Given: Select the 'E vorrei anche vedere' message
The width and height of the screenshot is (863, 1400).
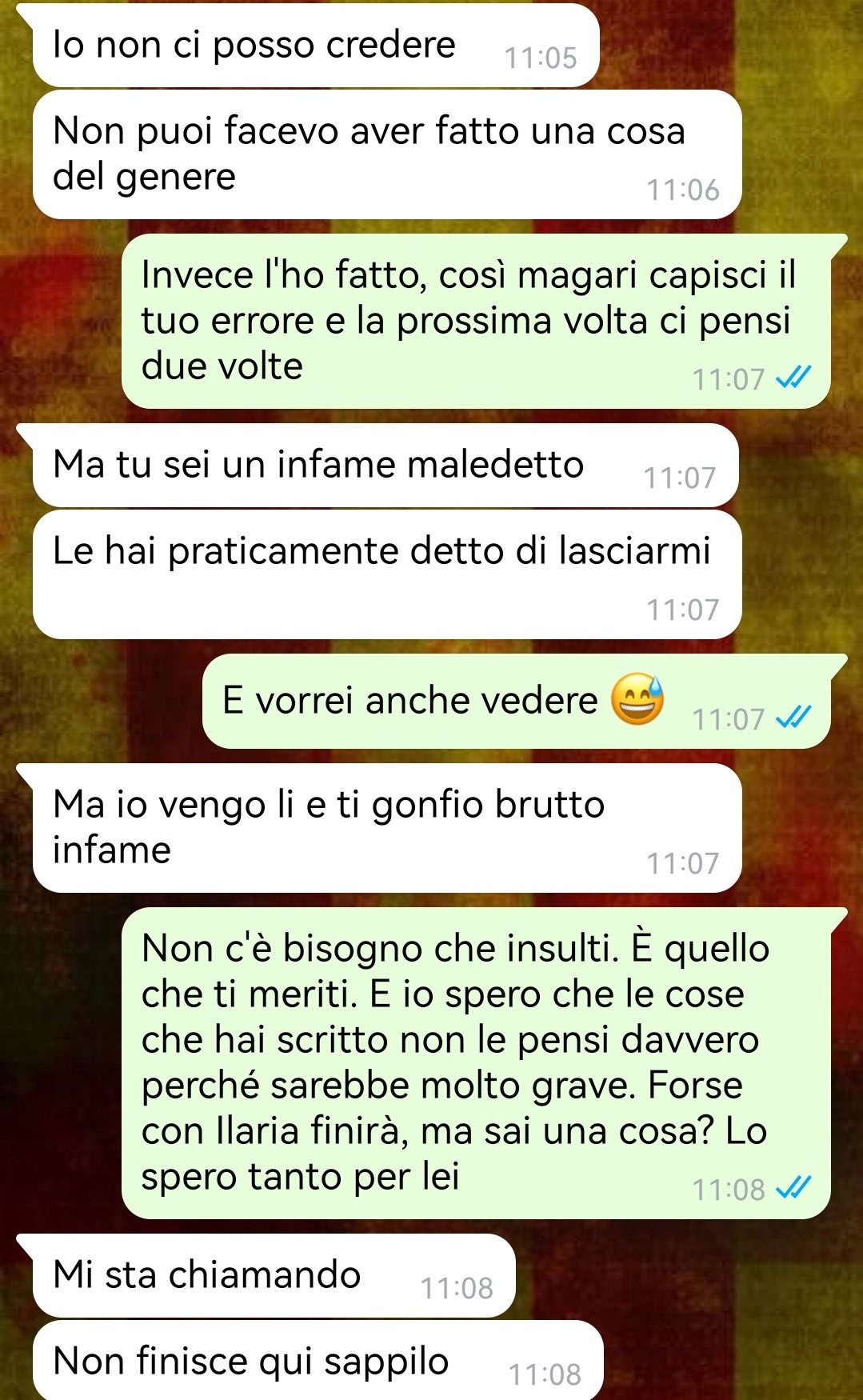Looking at the screenshot, I should [x=517, y=701].
